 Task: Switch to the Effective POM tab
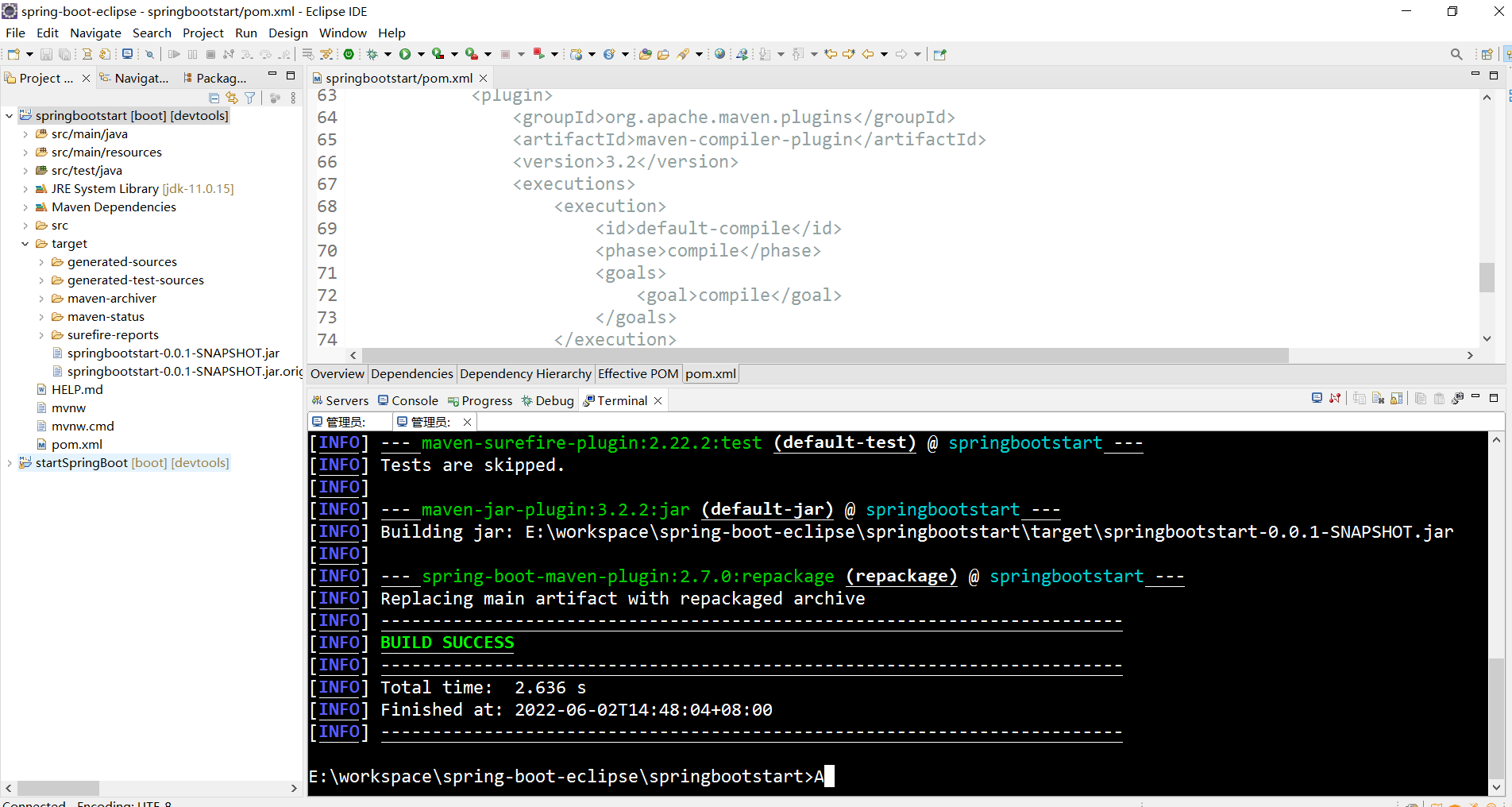638,374
